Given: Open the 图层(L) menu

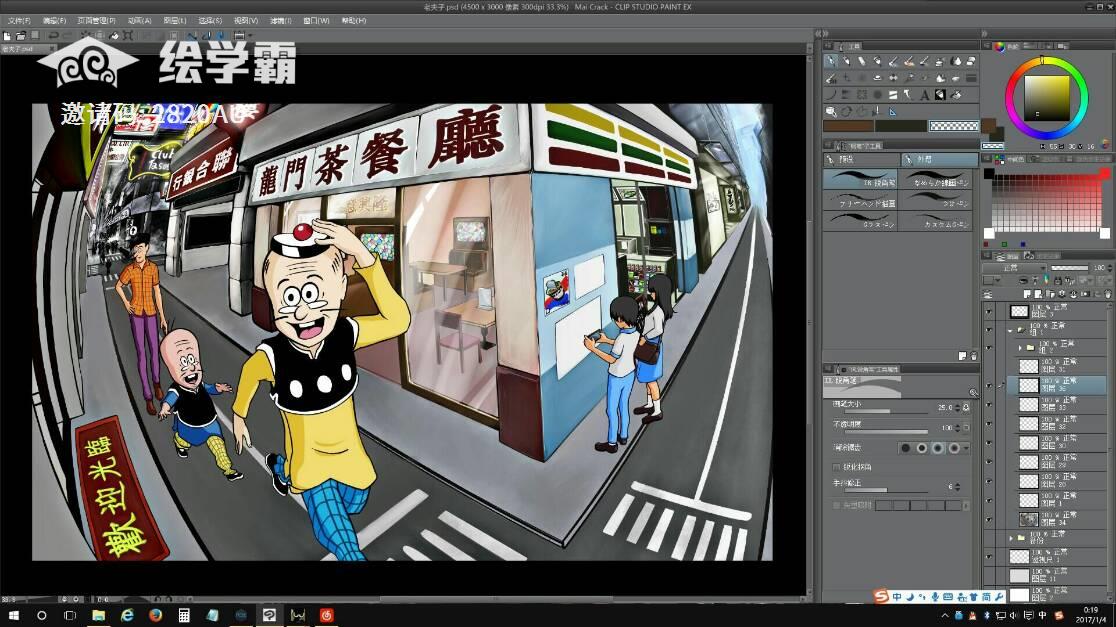Looking at the screenshot, I should tap(175, 21).
